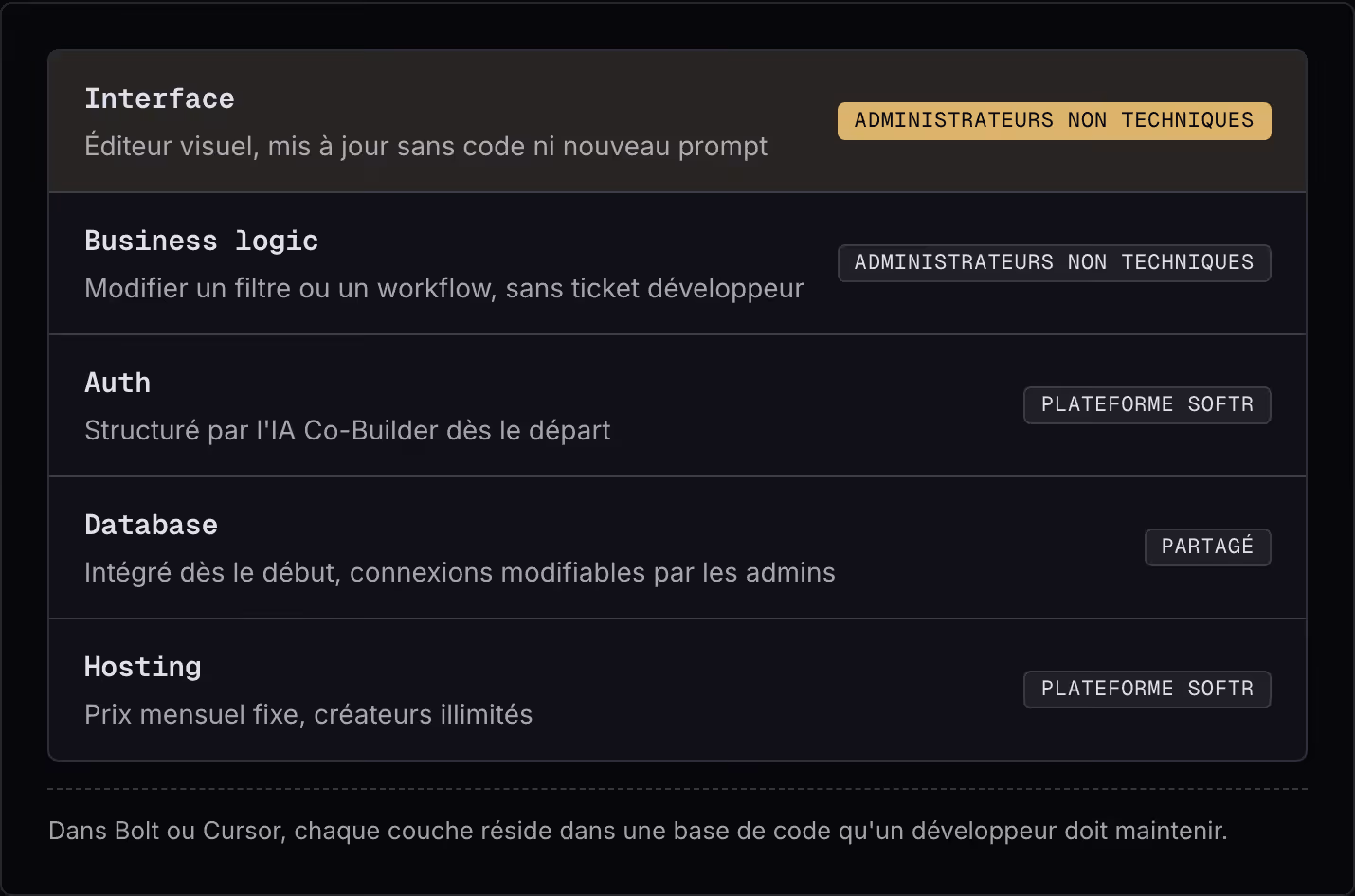Click the text "Modifier un filtre ou un workflow"
Image resolution: width=1355 pixels, height=896 pixels.
(x=290, y=289)
